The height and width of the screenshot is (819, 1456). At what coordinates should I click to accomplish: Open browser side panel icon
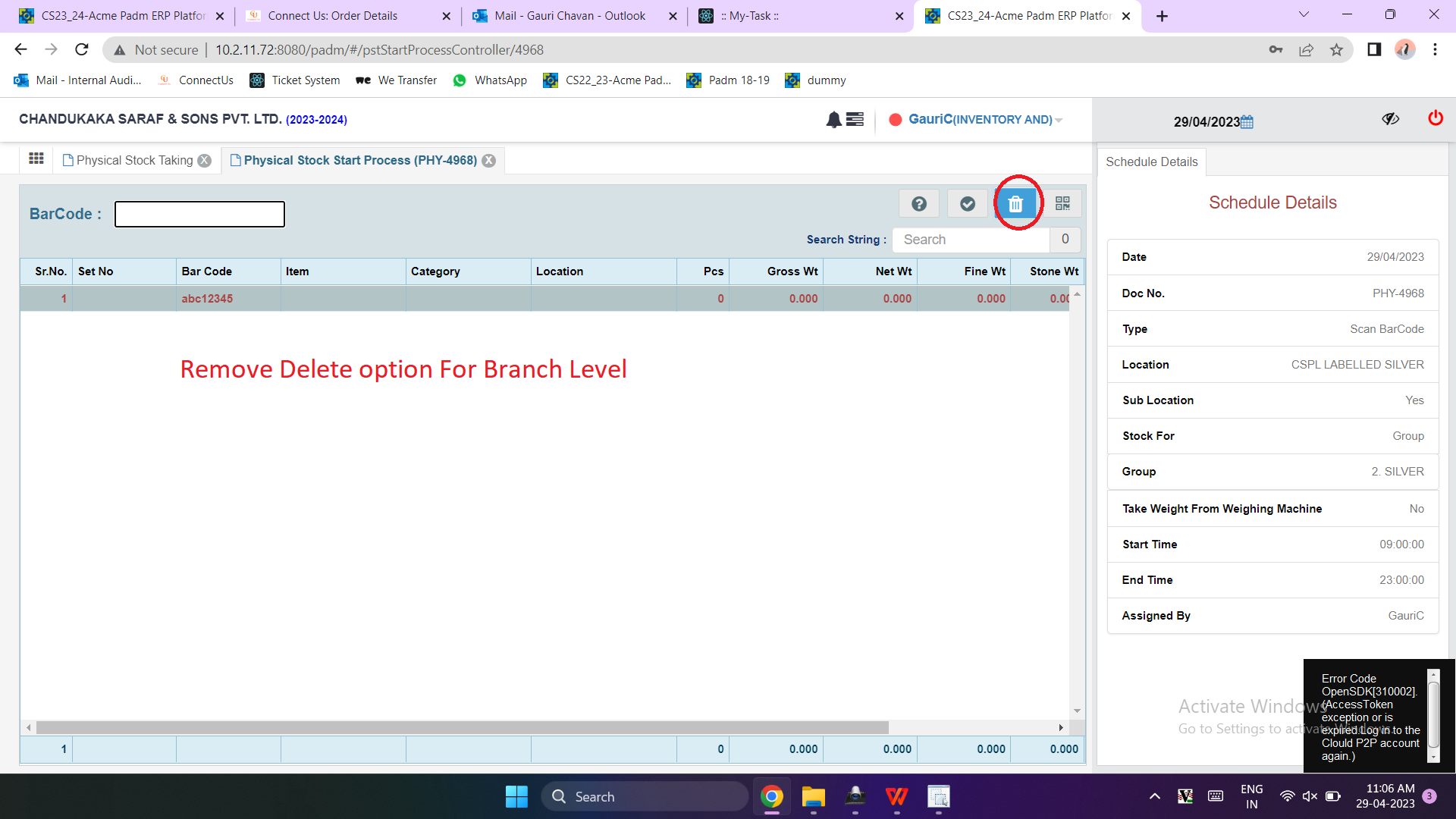tap(1374, 50)
